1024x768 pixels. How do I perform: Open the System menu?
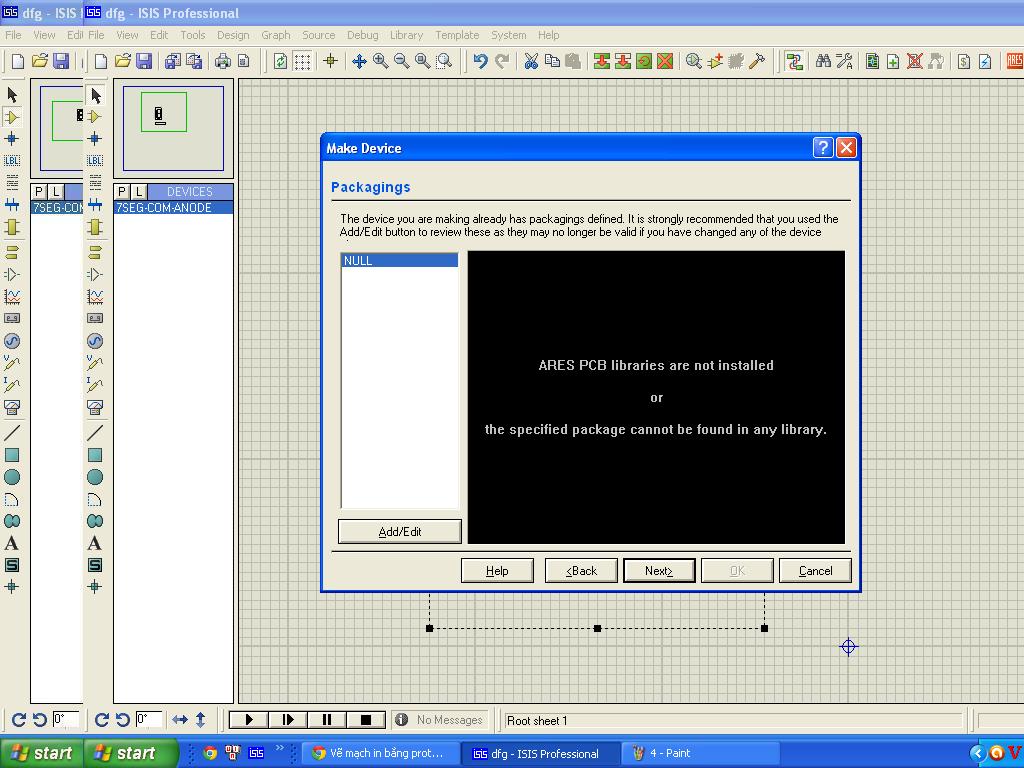click(x=509, y=35)
